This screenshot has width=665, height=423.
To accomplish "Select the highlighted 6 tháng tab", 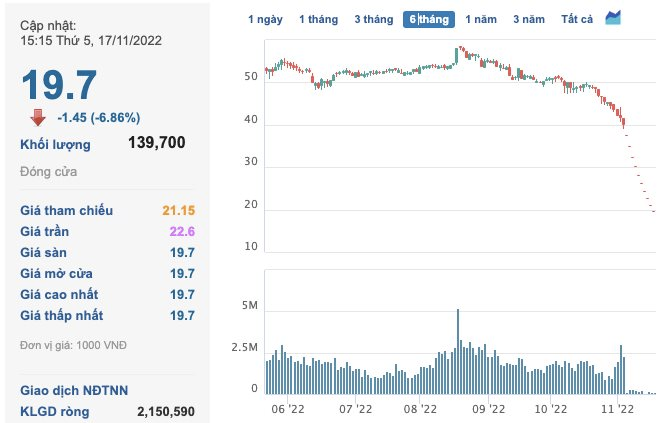I will [429, 19].
